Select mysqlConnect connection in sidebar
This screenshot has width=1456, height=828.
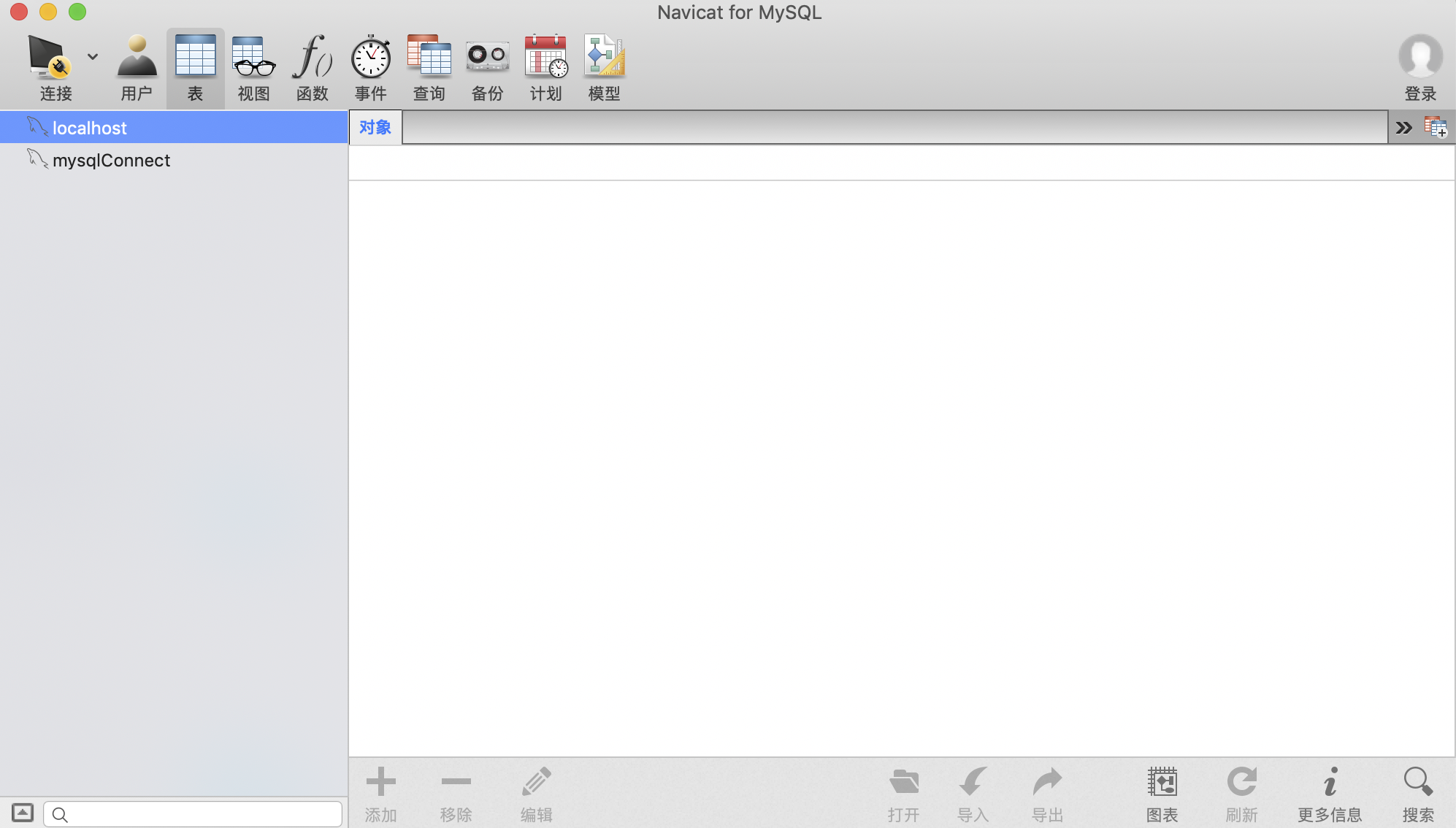pyautogui.click(x=111, y=160)
